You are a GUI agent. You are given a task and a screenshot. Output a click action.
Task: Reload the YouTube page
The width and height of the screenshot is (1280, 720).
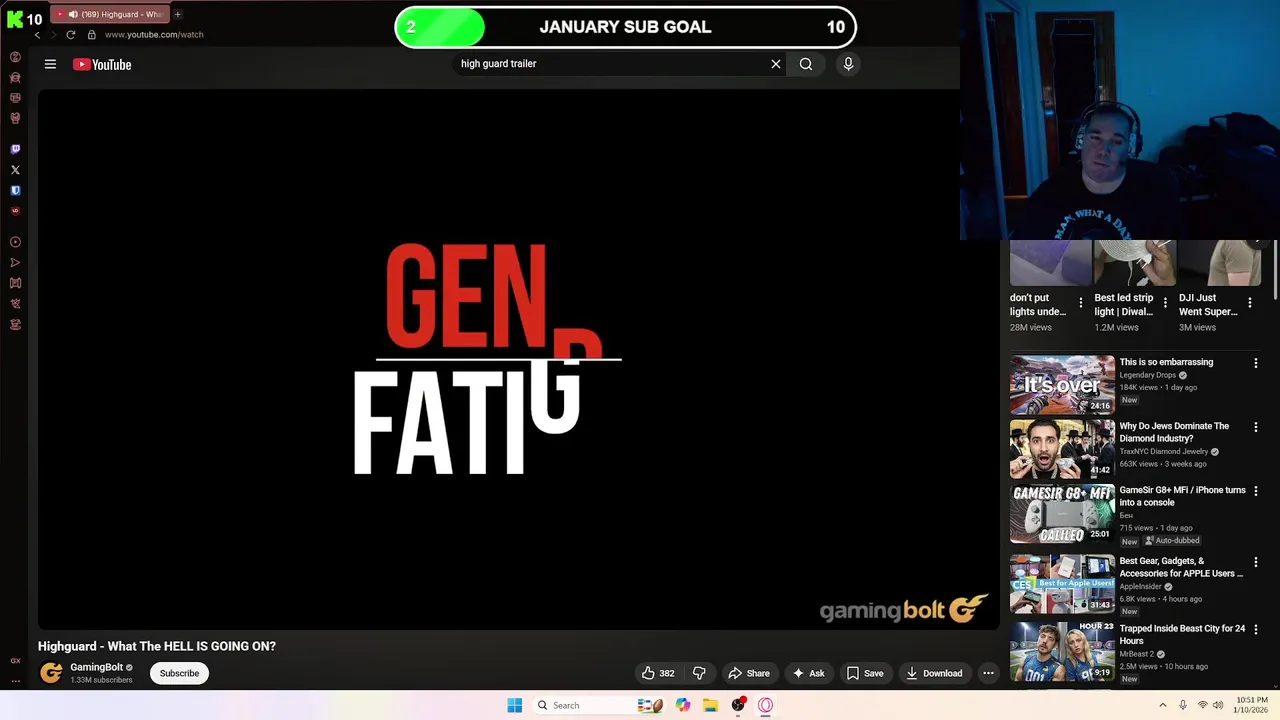(71, 35)
